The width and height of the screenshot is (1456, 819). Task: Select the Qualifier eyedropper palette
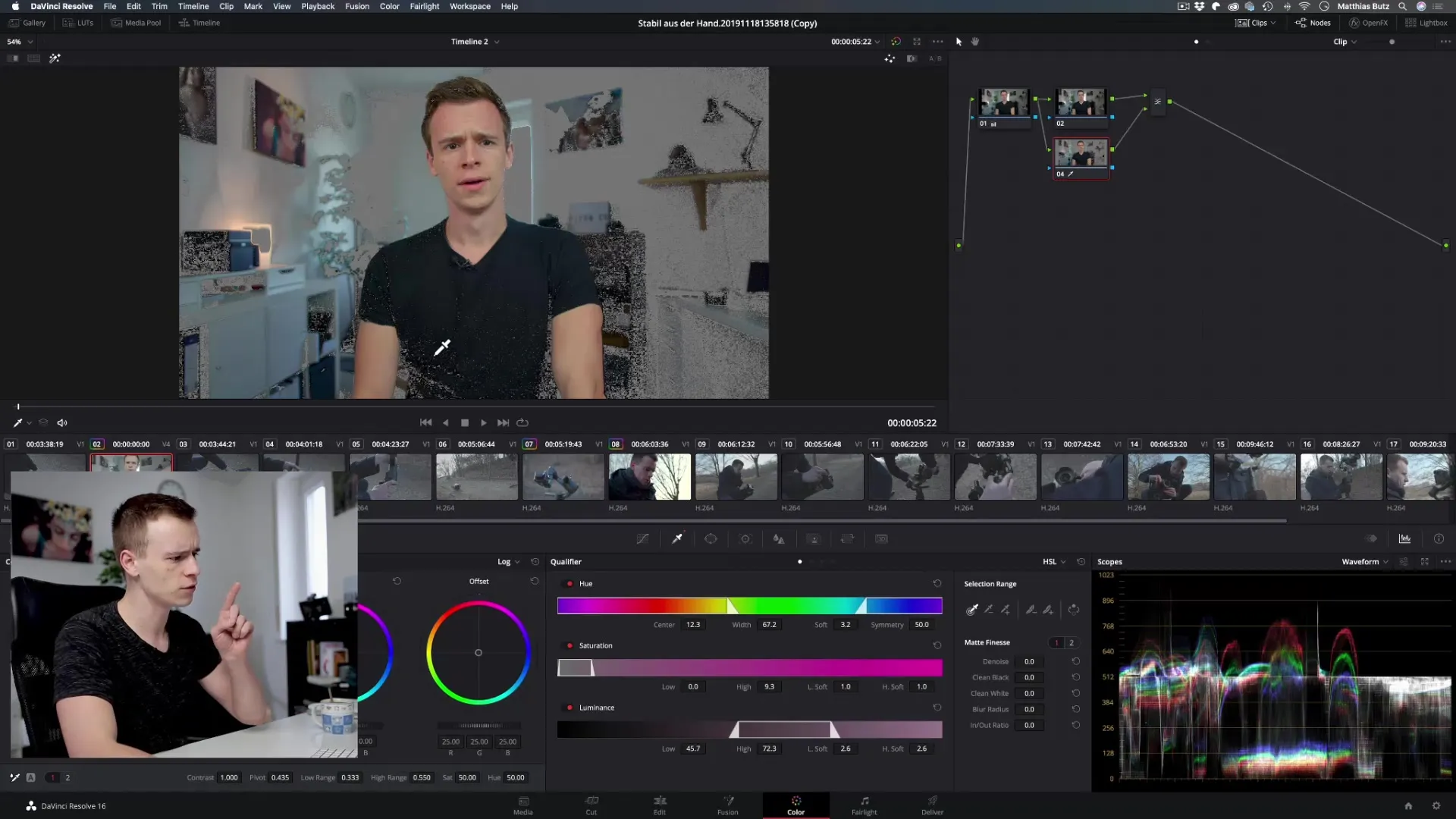(x=677, y=538)
